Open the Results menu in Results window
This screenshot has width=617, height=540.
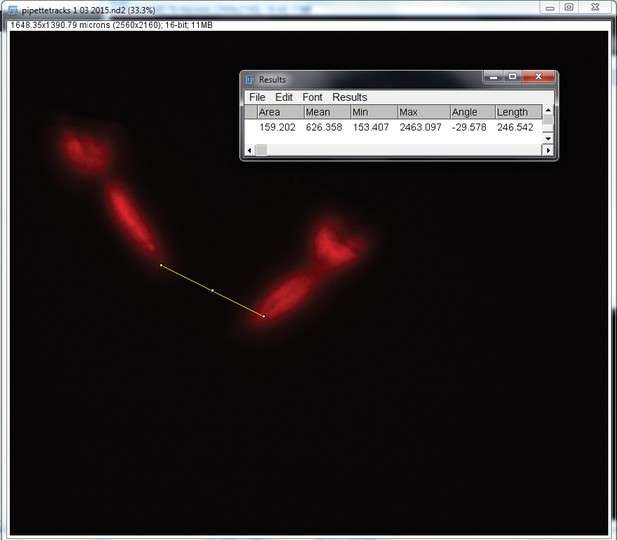pos(349,97)
